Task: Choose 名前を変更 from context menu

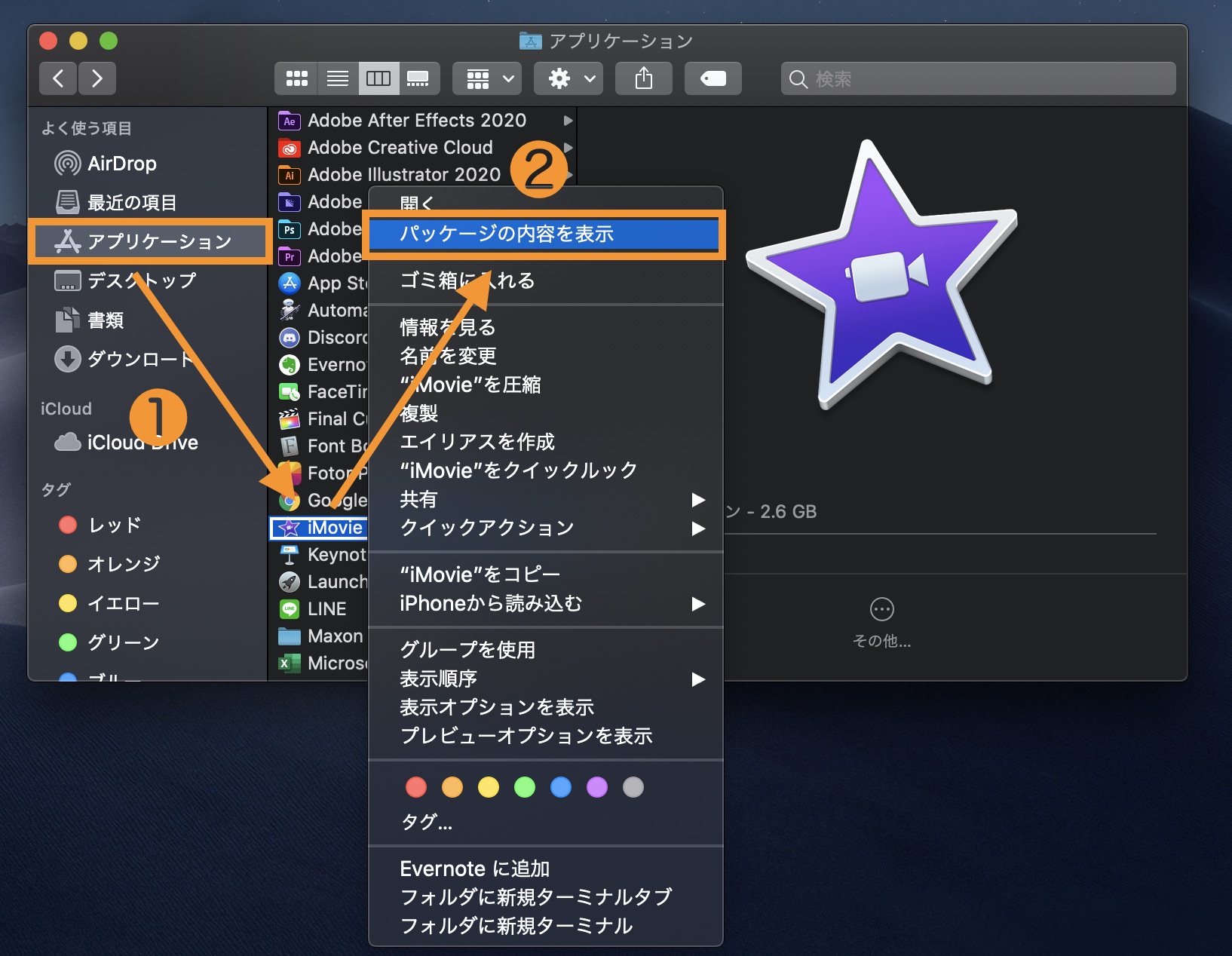Action: pos(546,356)
